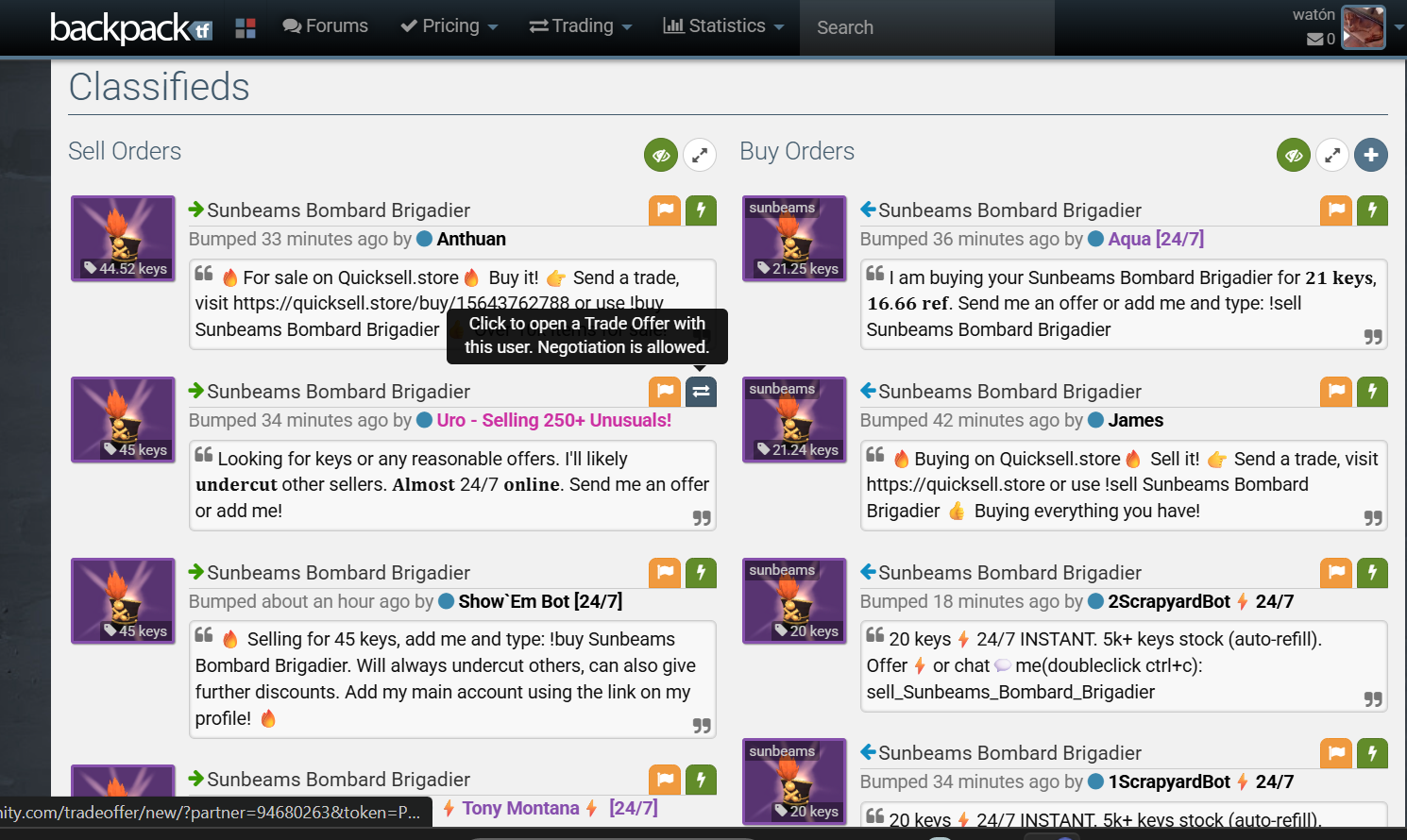The height and width of the screenshot is (840, 1407).
Task: Select 1ScrapyardBot's 20 keys sunbeams thumbnail
Action: [794, 781]
